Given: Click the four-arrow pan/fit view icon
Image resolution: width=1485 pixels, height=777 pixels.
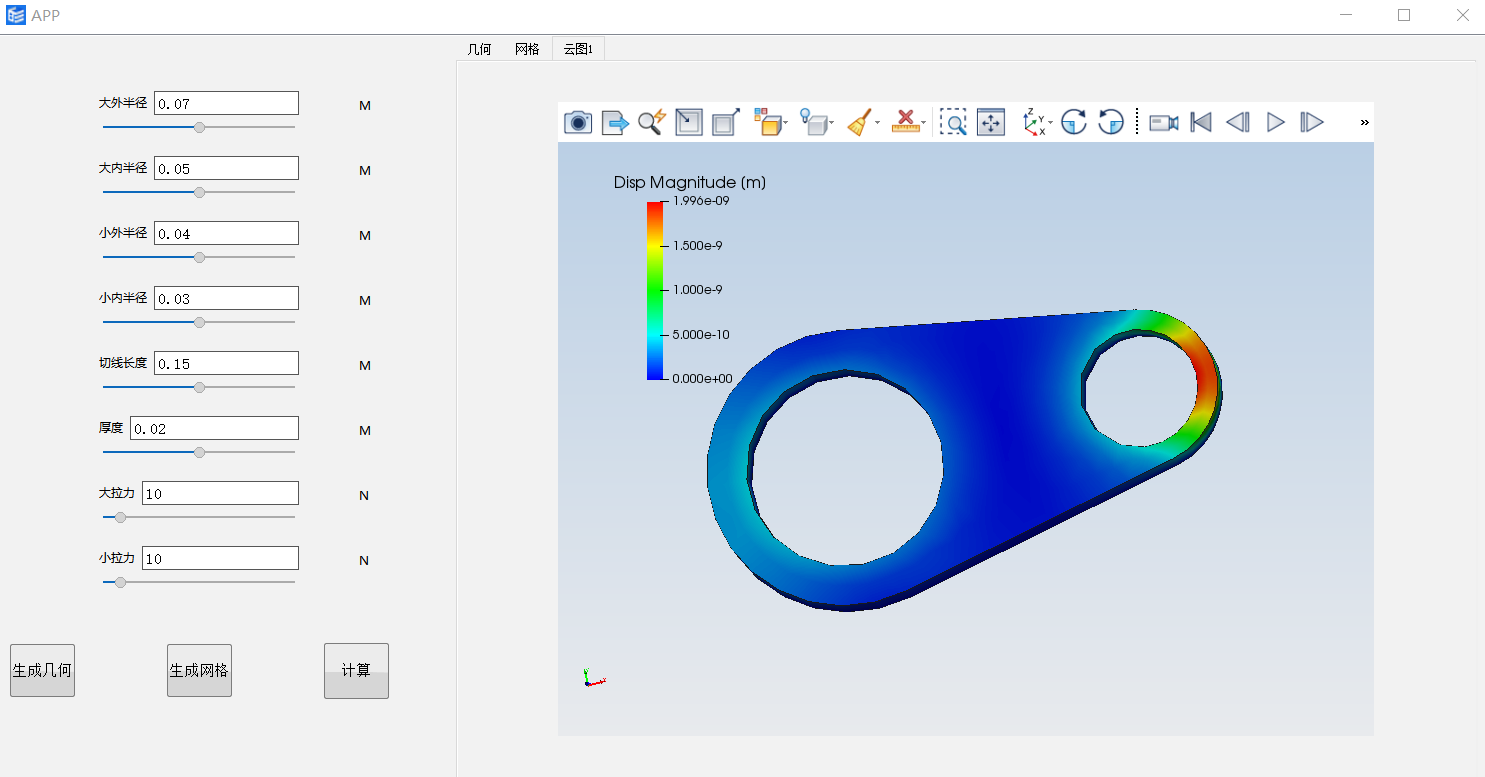Looking at the screenshot, I should [x=991, y=122].
